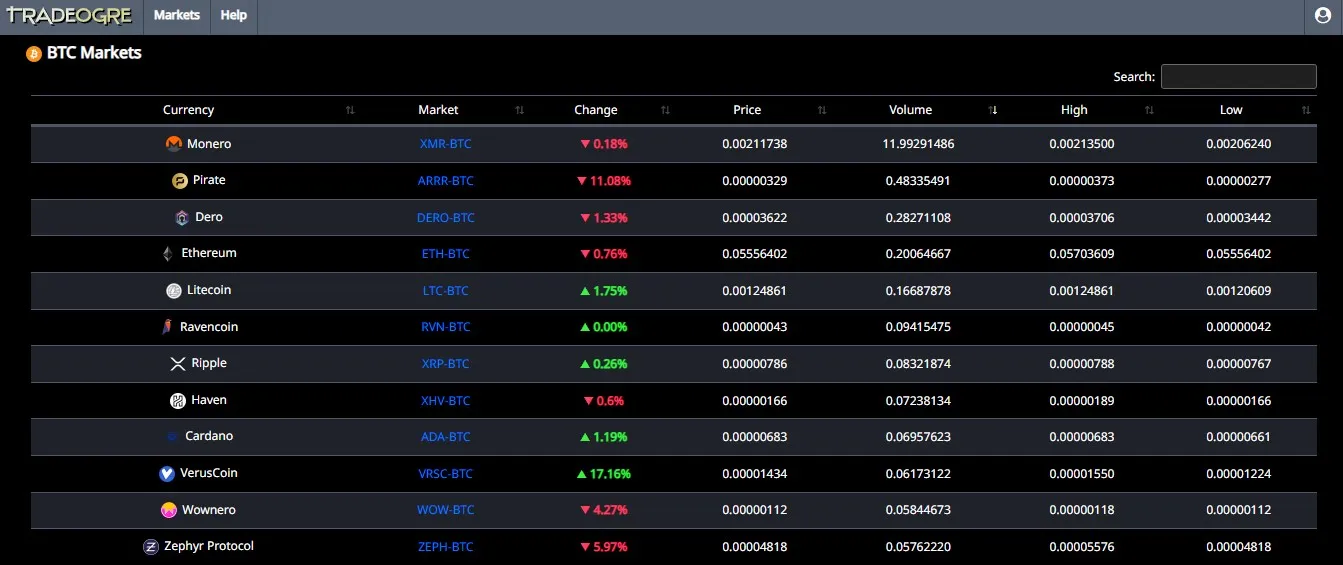Select Monero price 0.00211738
Screen dimensions: 1343x565
pyautogui.click(x=754, y=144)
